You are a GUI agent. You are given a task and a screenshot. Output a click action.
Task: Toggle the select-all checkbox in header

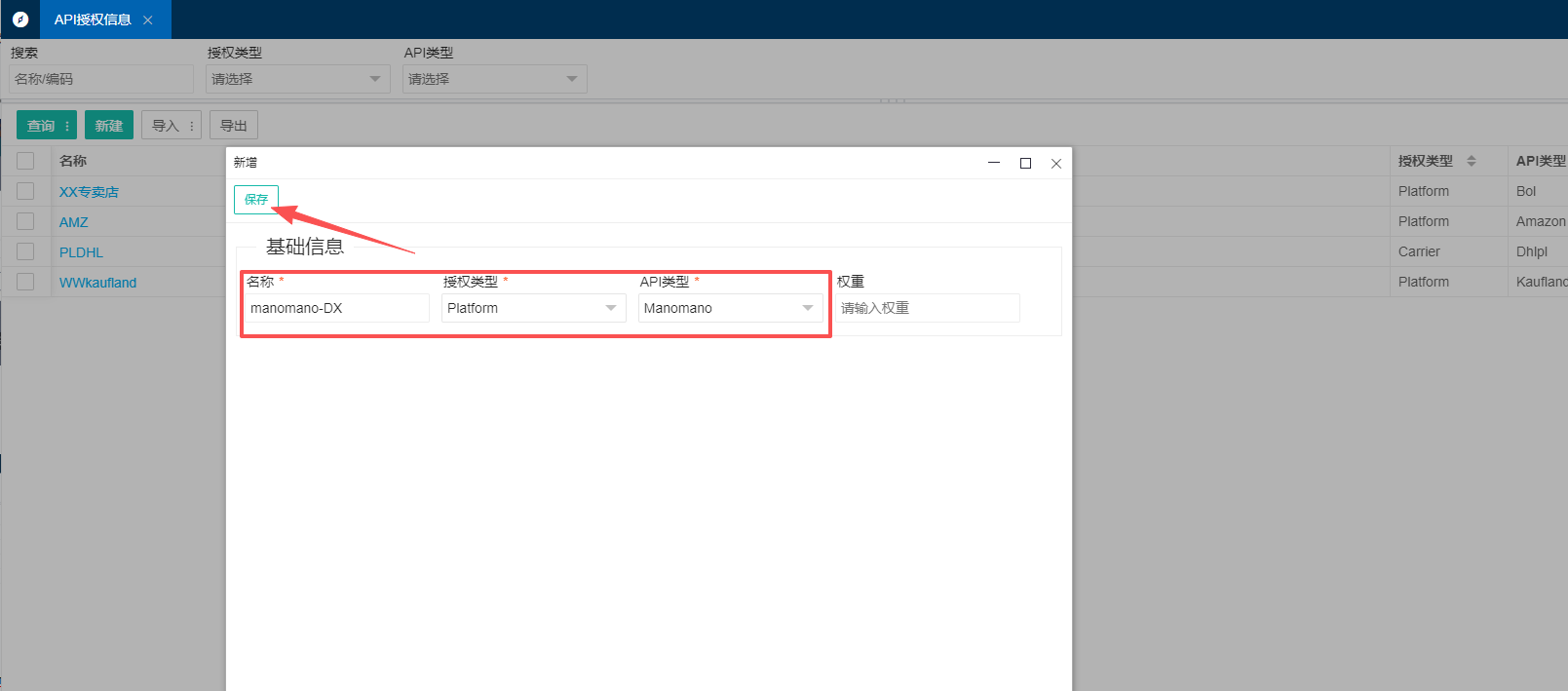[25, 161]
